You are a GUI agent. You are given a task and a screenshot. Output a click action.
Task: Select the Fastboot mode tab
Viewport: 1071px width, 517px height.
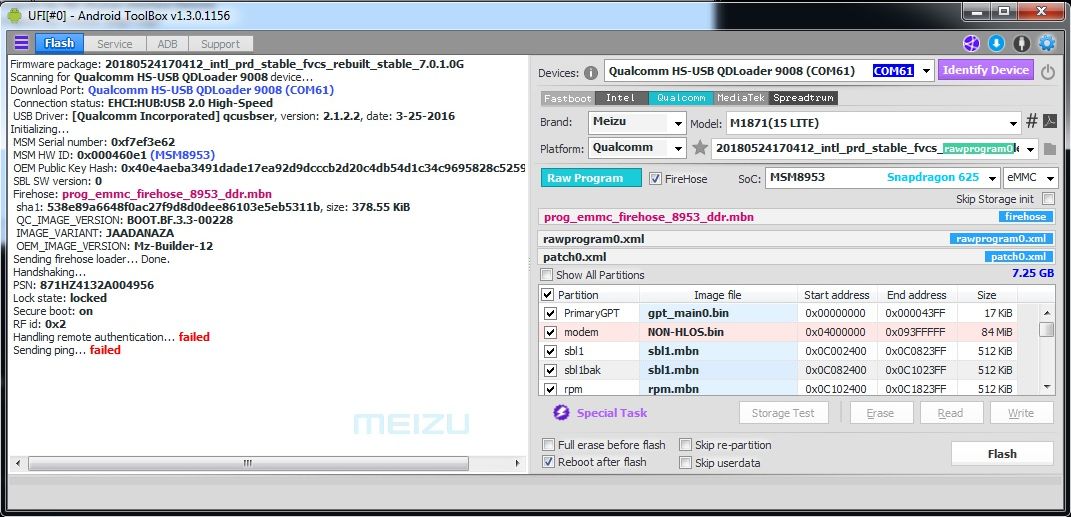568,98
